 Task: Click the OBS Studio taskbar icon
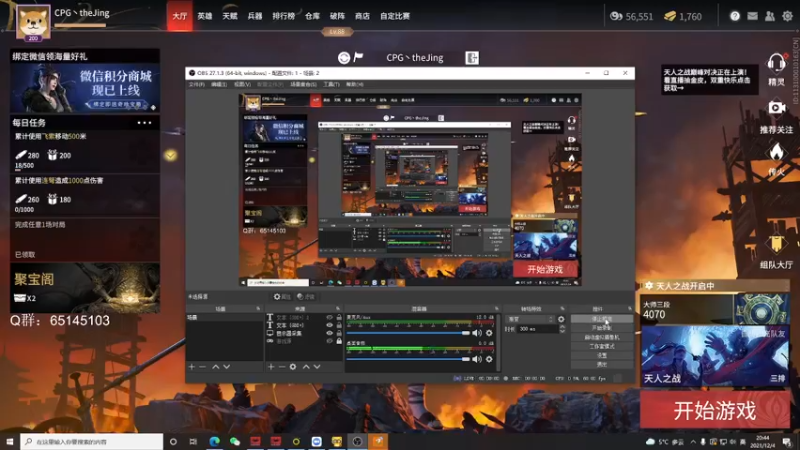coord(357,441)
